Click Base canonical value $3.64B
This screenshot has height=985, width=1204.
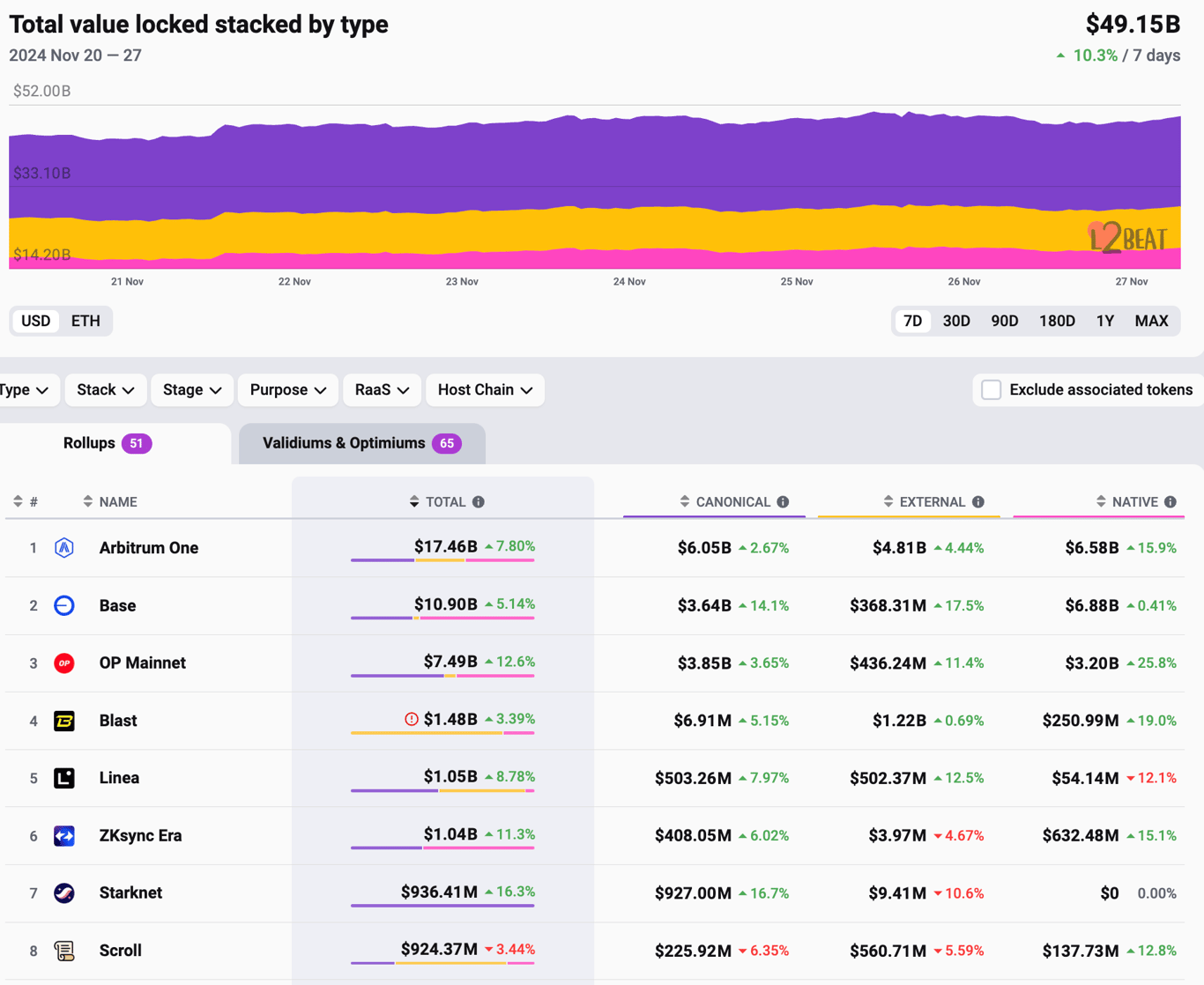(704, 605)
